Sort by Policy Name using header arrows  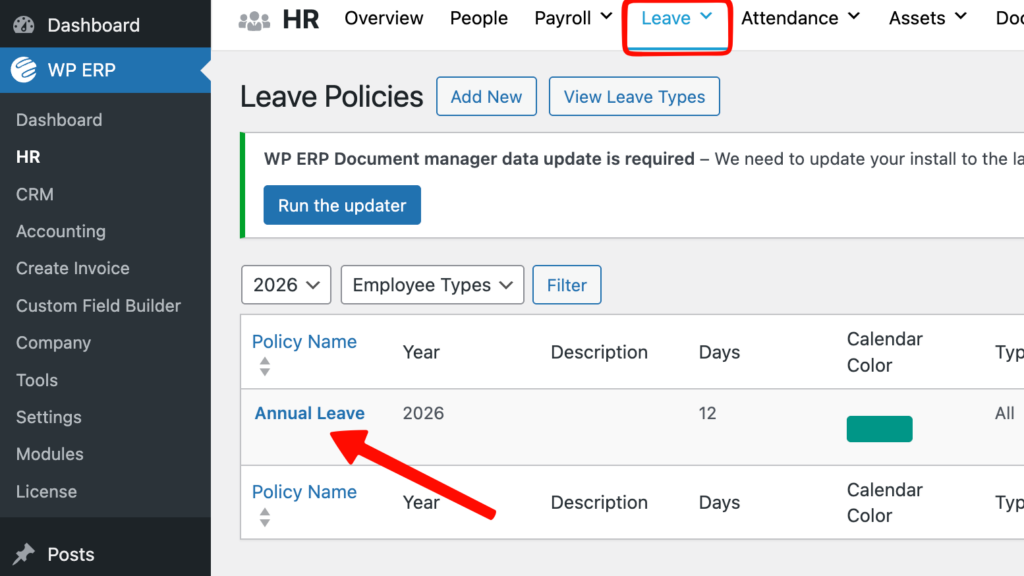(x=264, y=367)
